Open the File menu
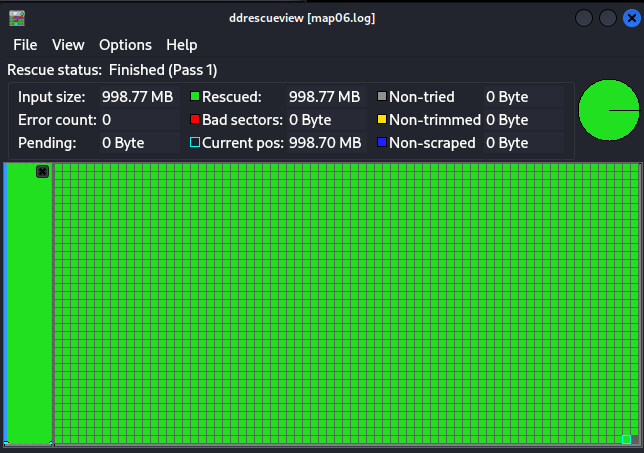The image size is (644, 453). (x=25, y=45)
